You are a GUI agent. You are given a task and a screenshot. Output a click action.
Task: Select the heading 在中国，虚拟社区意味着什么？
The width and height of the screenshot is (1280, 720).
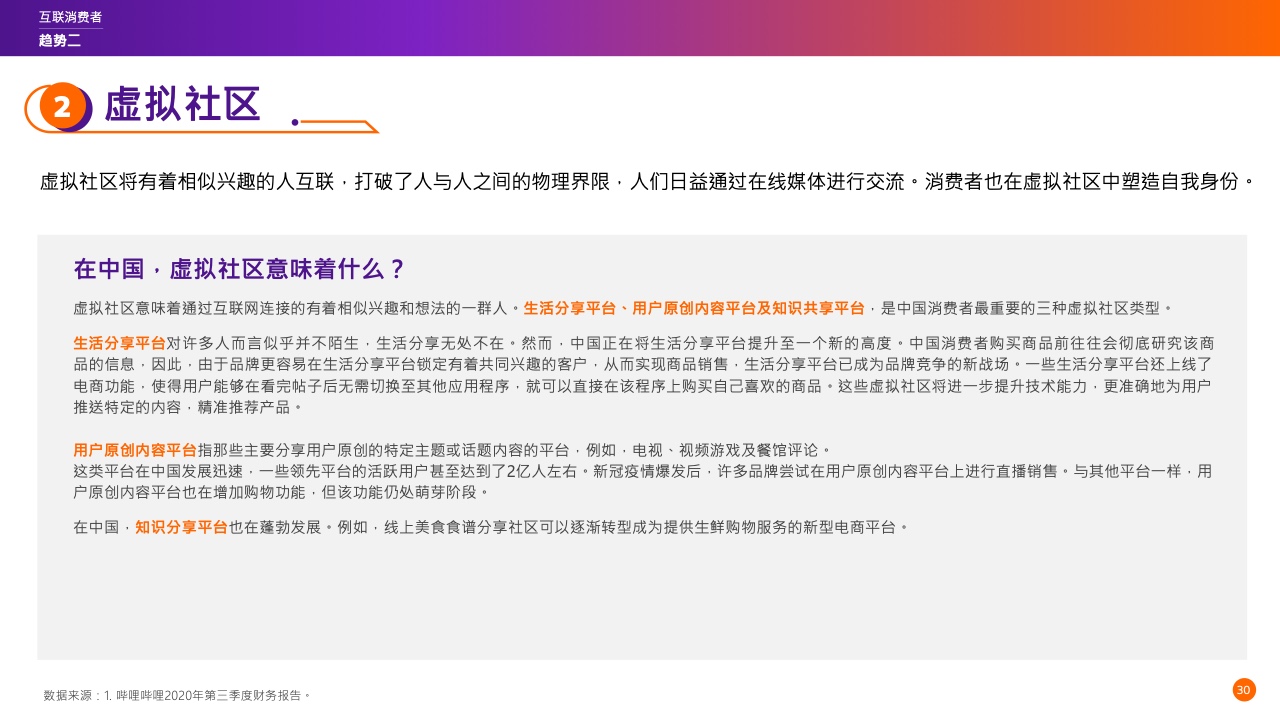[240, 269]
